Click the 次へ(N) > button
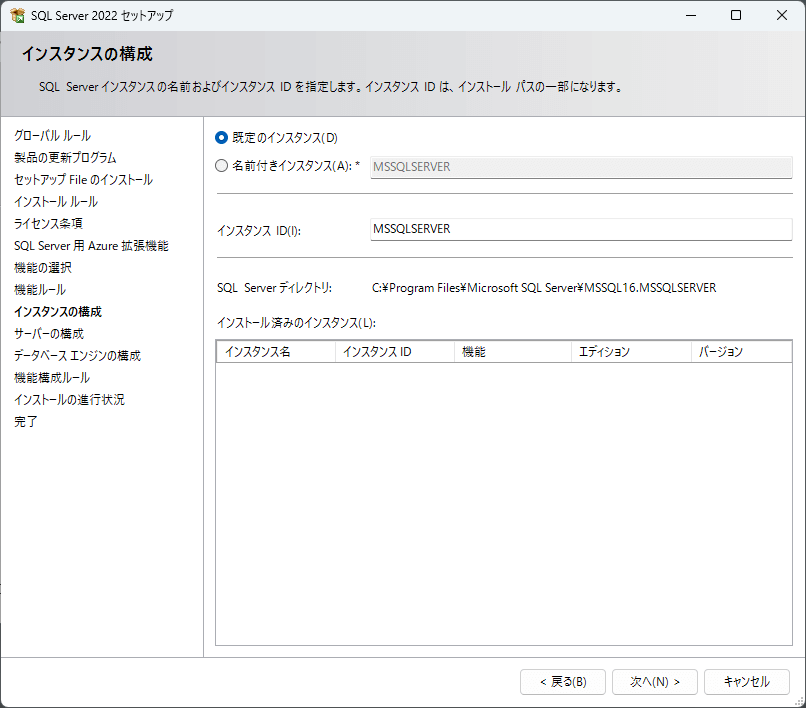 coord(654,682)
